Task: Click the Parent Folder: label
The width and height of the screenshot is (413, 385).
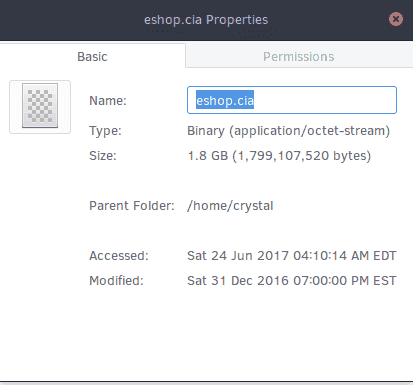Action: (x=132, y=206)
